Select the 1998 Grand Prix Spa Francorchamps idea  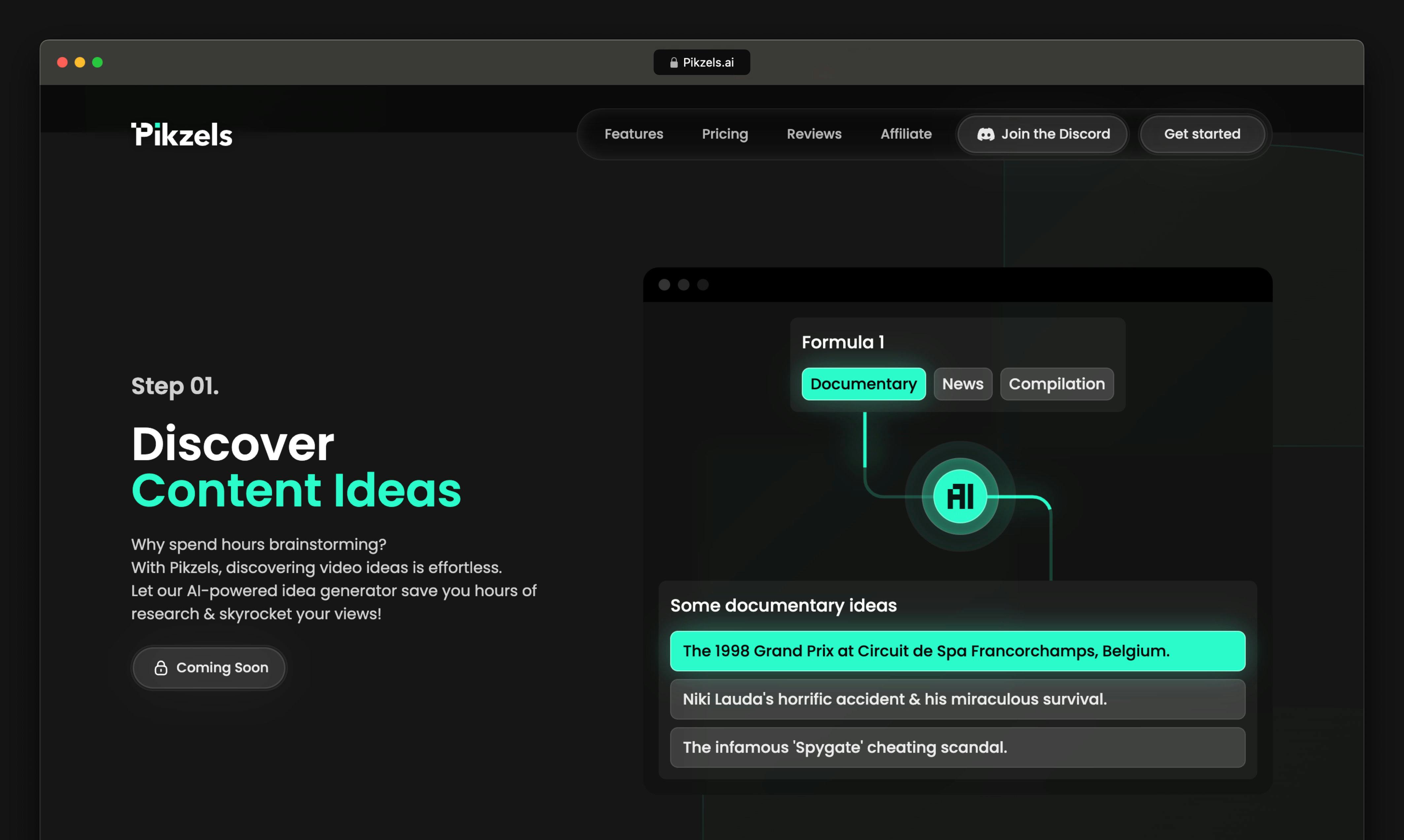coord(958,651)
